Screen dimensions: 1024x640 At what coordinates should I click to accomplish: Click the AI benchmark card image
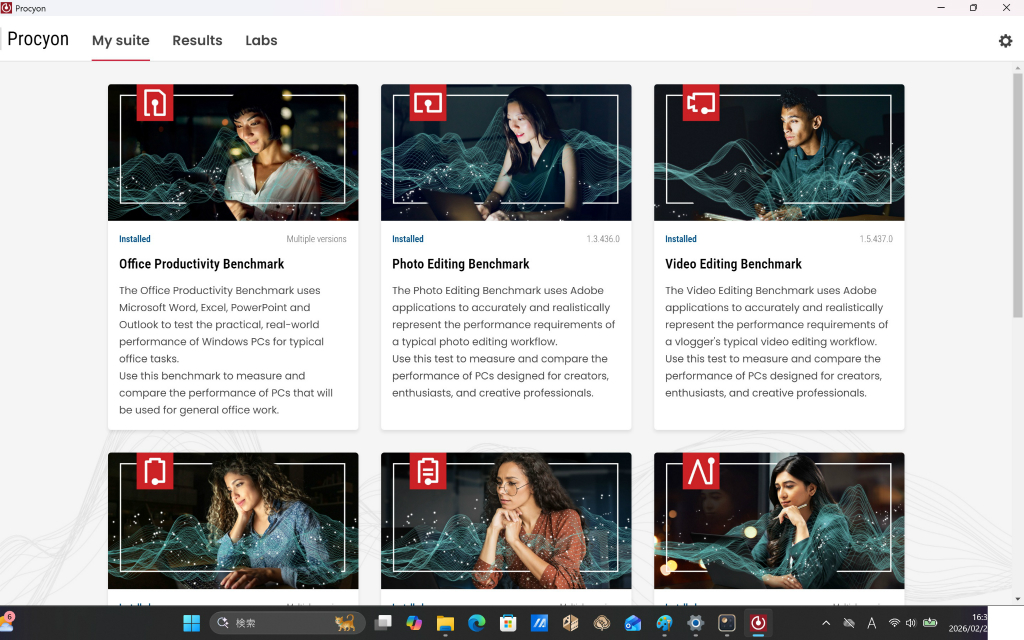(779, 520)
